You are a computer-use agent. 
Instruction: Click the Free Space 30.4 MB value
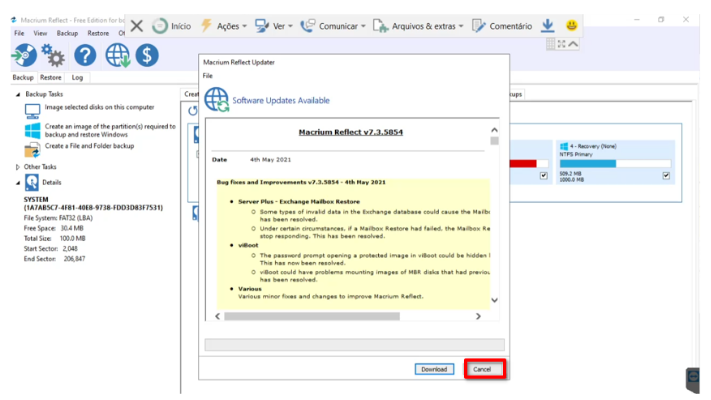click(72, 228)
